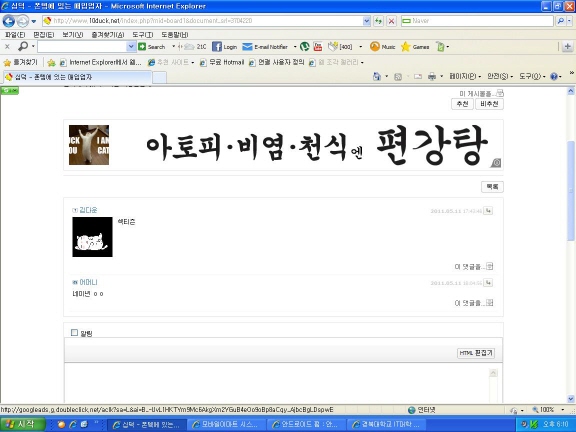Open the 페이지(P) dropdown menu
The width and height of the screenshot is (576, 432).
point(465,76)
